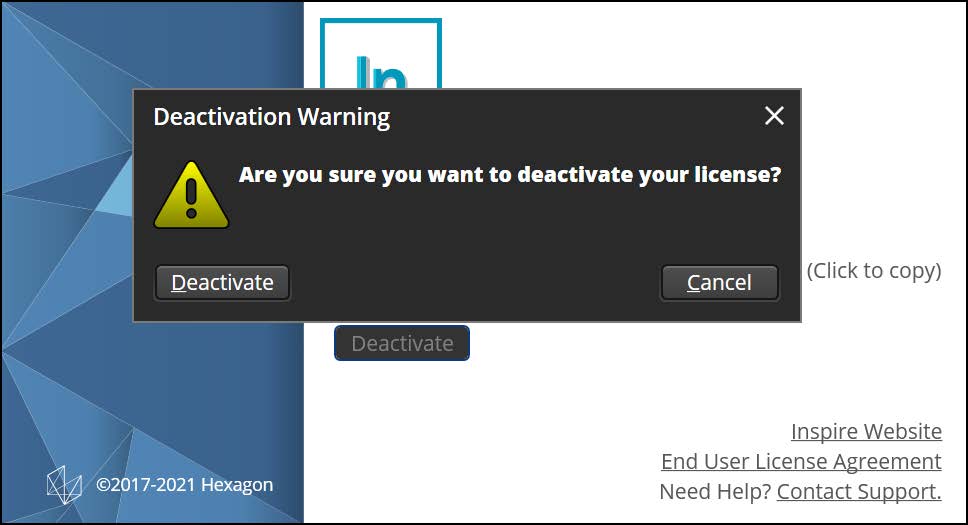Cancel the deactivation warning
This screenshot has width=968, height=525.
[719, 283]
